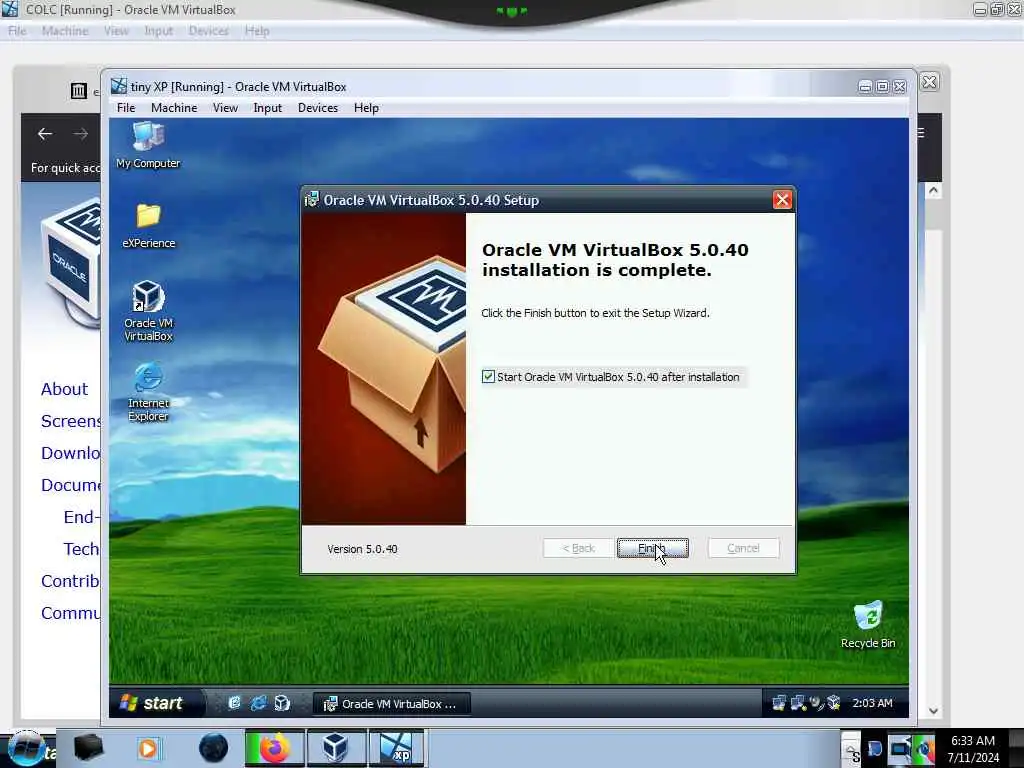The width and height of the screenshot is (1024, 768).
Task: Open the browser hamburger menu on the right
Action: click(921, 133)
